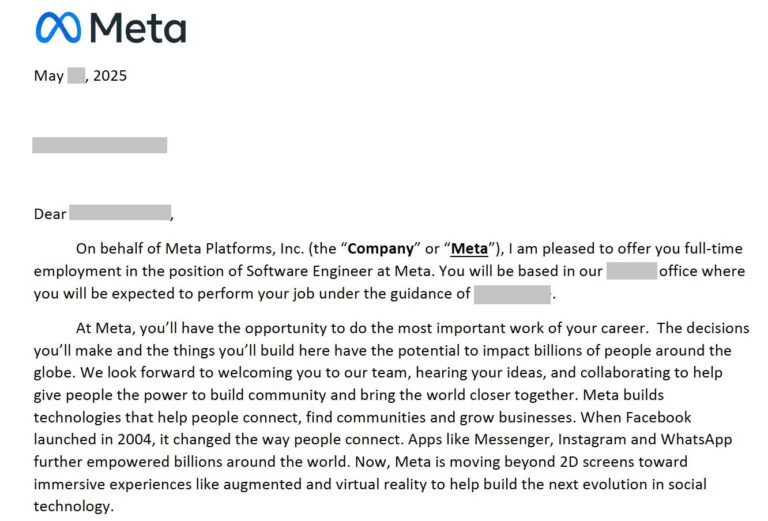Click the redacted name after Dear
Viewport: 768px width, 521px height.
120,213
